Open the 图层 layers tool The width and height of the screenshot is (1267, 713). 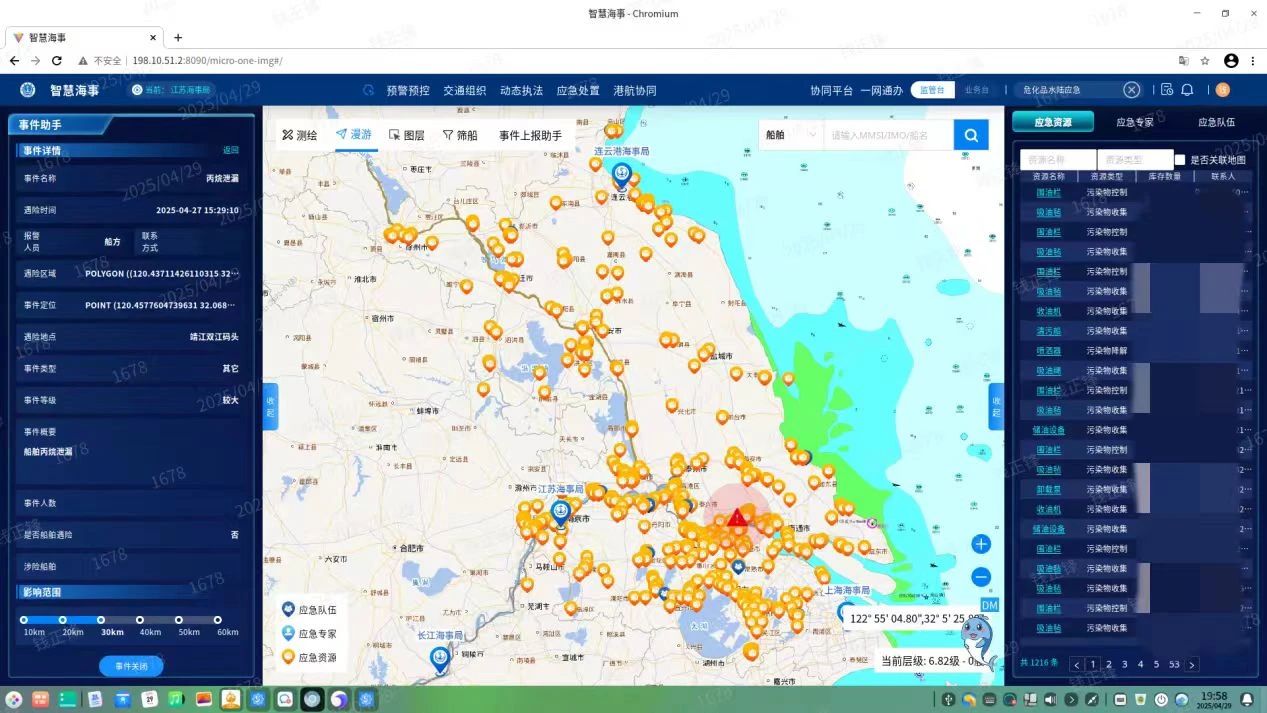click(407, 135)
